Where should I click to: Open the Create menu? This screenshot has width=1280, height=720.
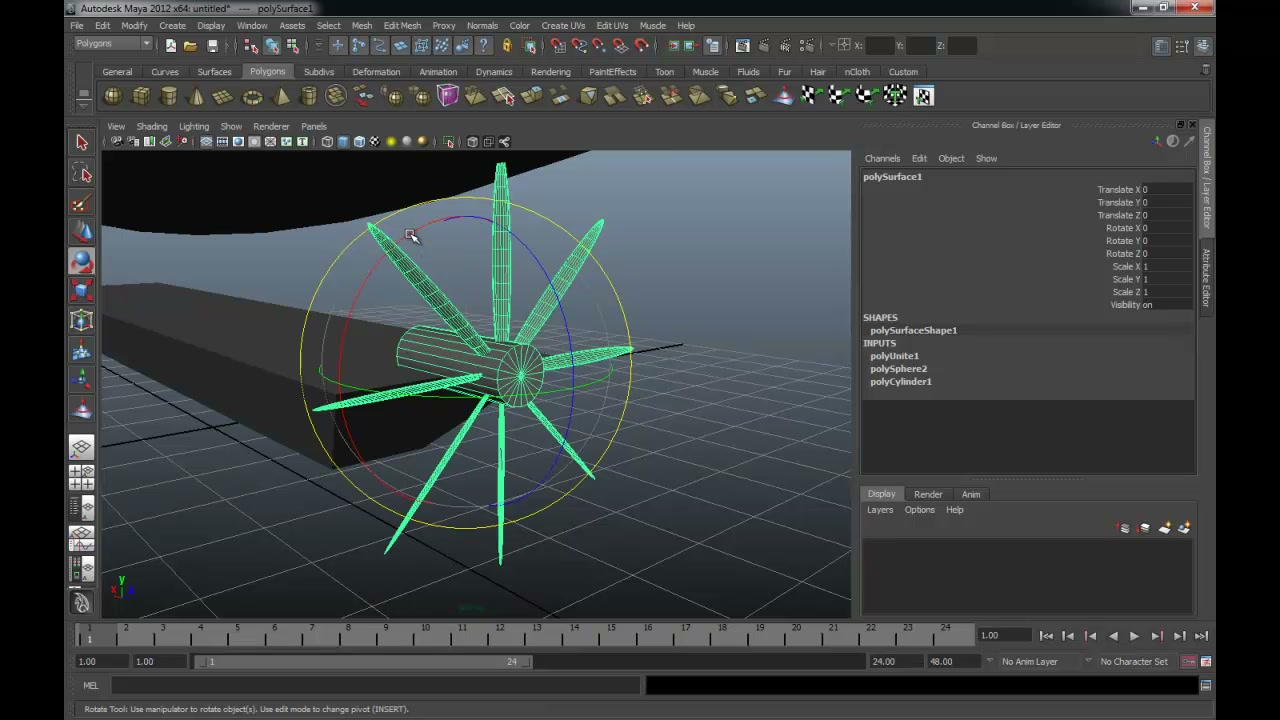[172, 26]
